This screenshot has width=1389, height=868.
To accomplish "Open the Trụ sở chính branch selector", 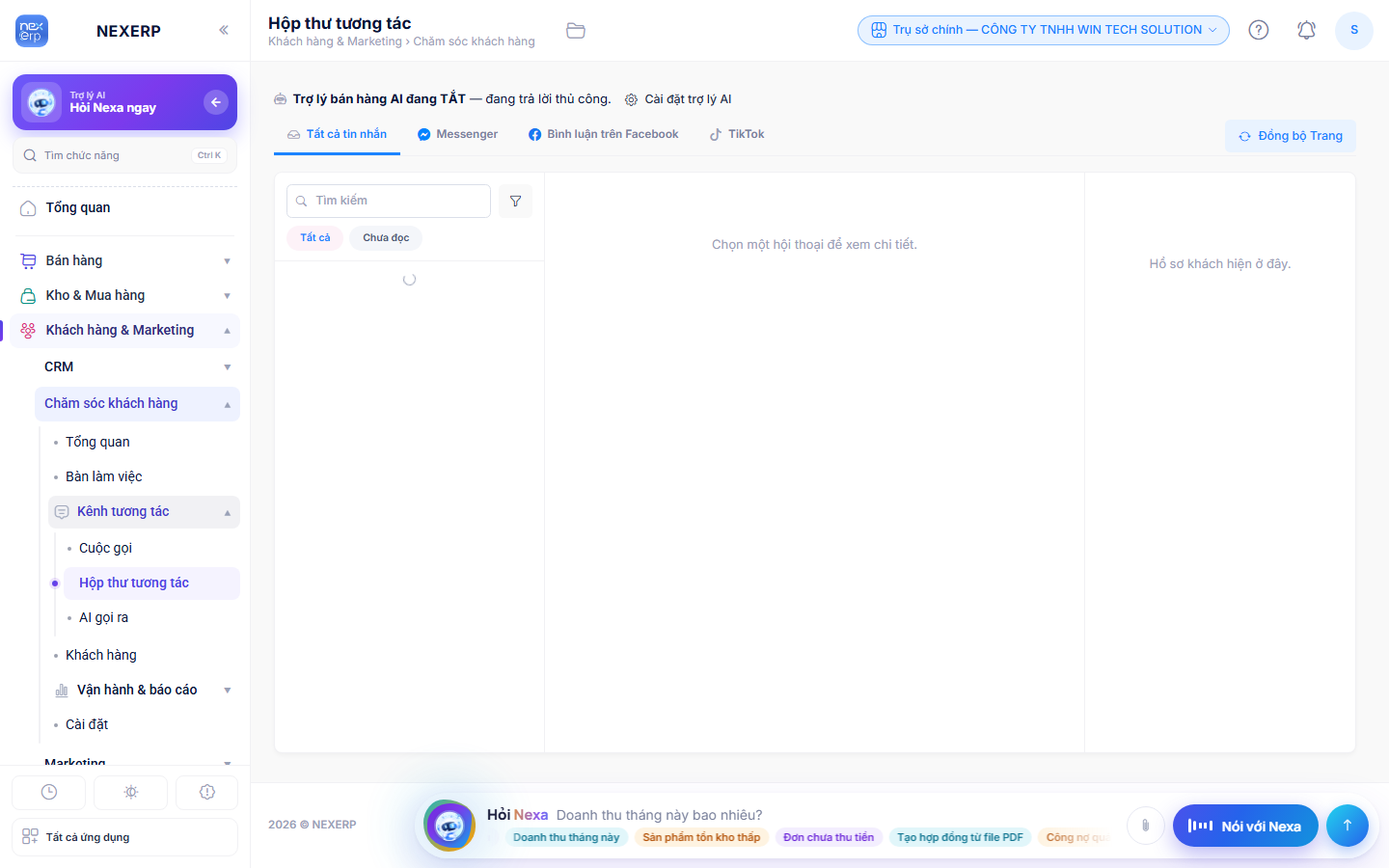I will pos(1044,30).
